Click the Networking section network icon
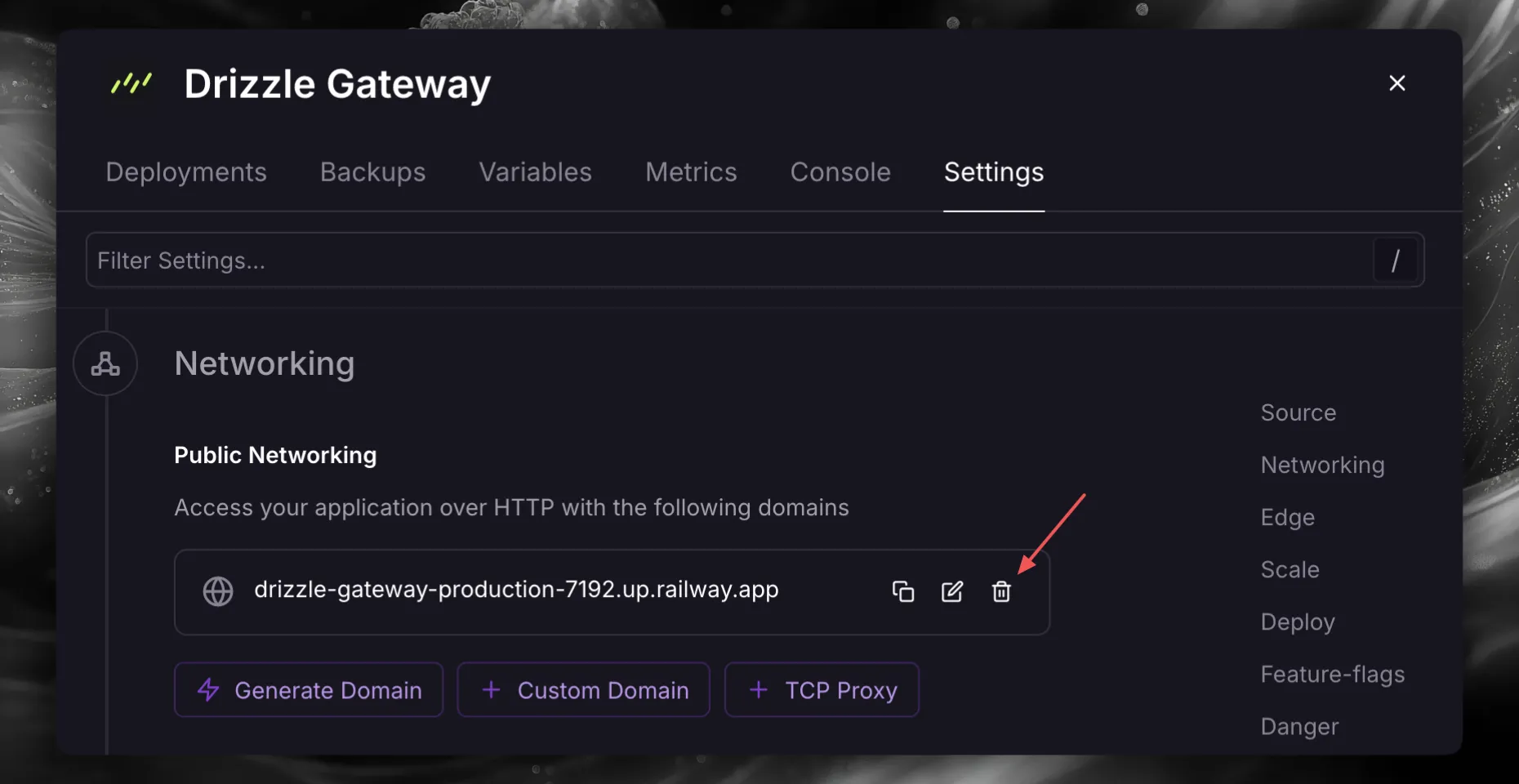1519x784 pixels. 105,363
